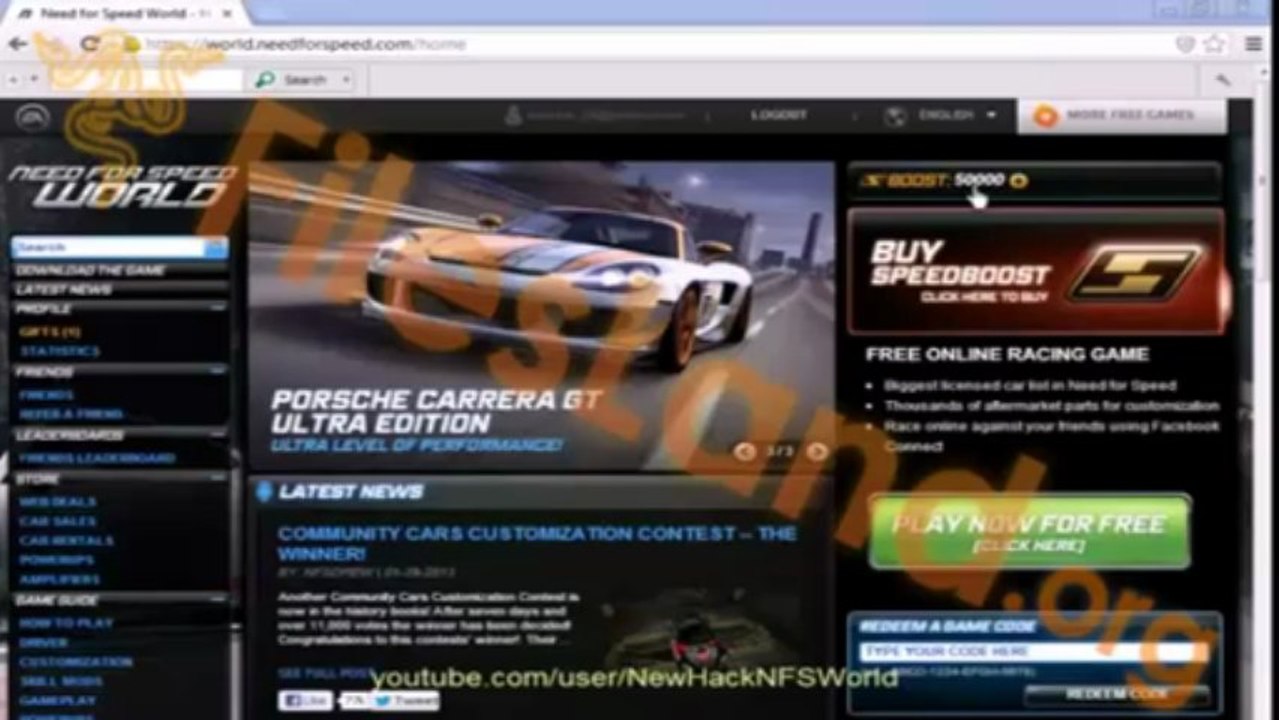Click the Redeem Code button
Screen dimensions: 1279x720
1117,695
